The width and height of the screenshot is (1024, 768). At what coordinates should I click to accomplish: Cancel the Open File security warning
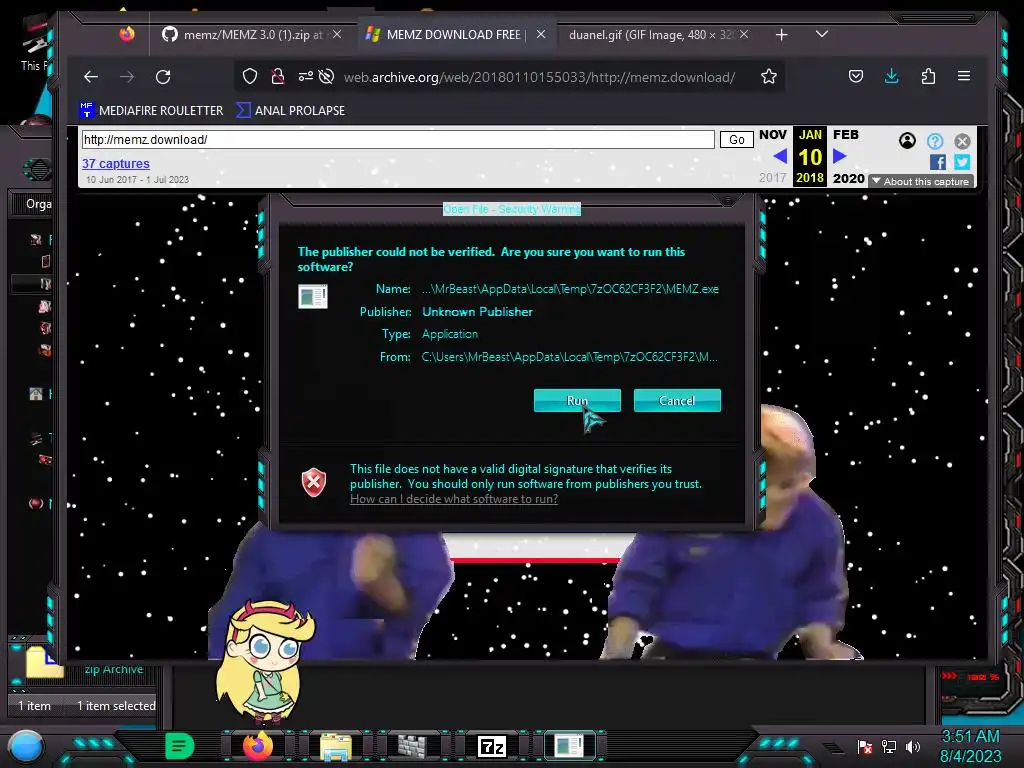[677, 400]
